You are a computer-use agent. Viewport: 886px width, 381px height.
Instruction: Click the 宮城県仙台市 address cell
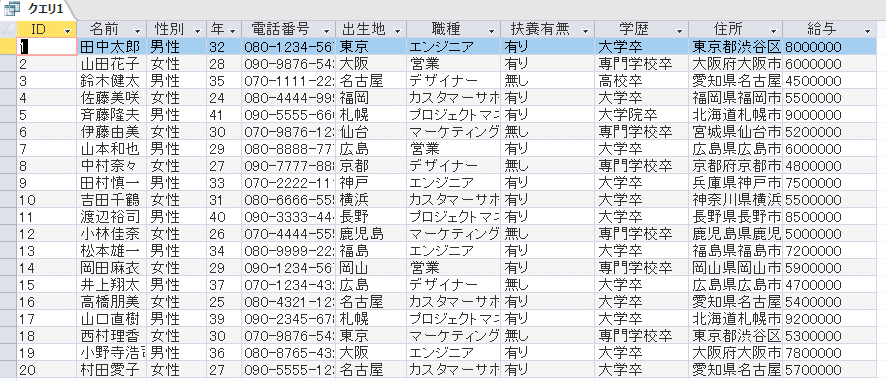(735, 132)
